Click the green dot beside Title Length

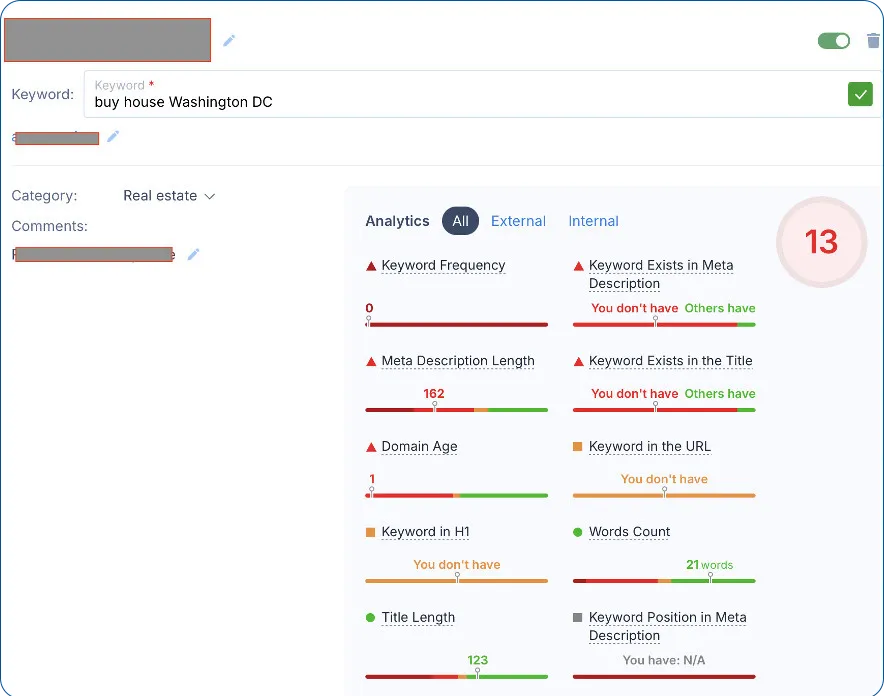pyautogui.click(x=370, y=618)
